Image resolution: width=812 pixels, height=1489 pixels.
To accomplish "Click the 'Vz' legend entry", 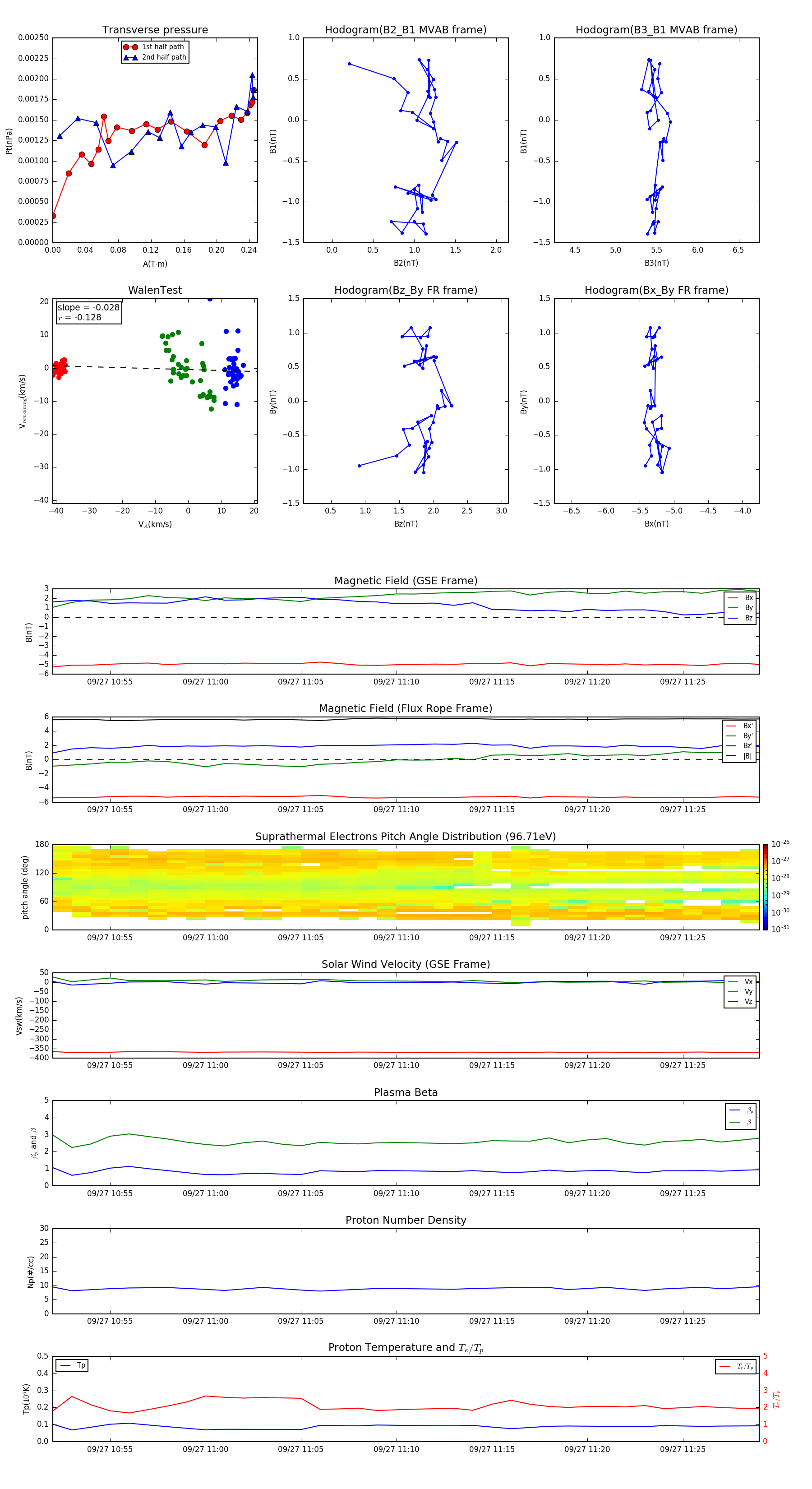I will pos(740,1002).
